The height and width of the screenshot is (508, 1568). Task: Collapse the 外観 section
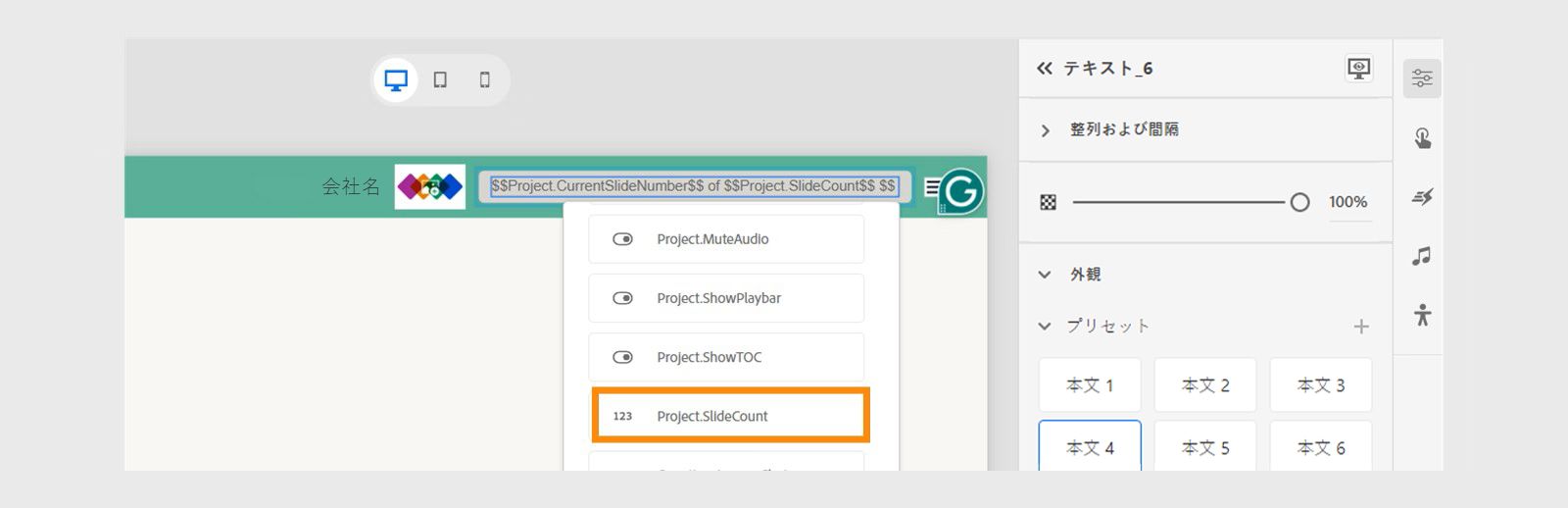tap(1045, 275)
